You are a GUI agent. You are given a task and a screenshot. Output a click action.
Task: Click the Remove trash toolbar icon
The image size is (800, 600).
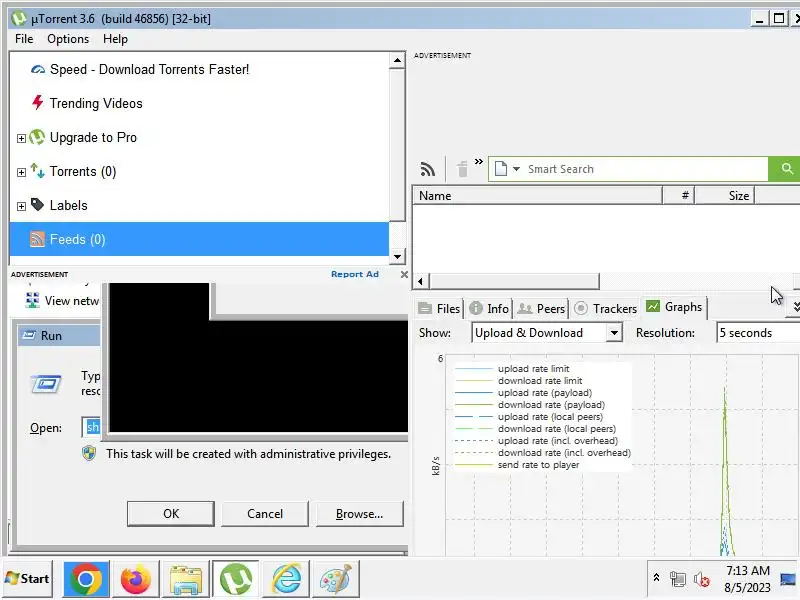[462, 169]
